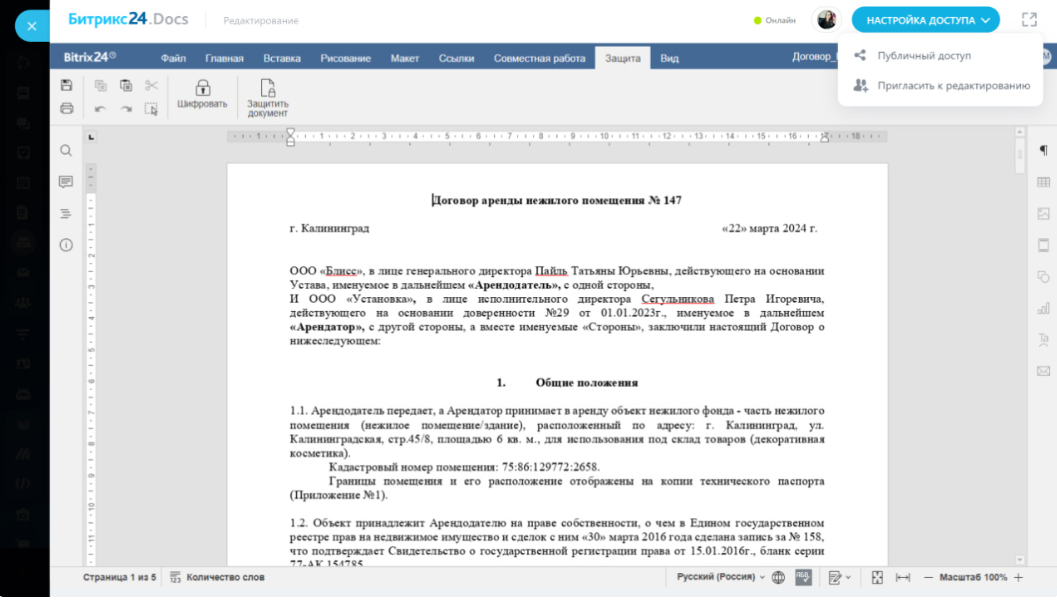Image resolution: width=1057 pixels, height=601 pixels.
Task: Open the Файл menu tab
Action: 173,59
